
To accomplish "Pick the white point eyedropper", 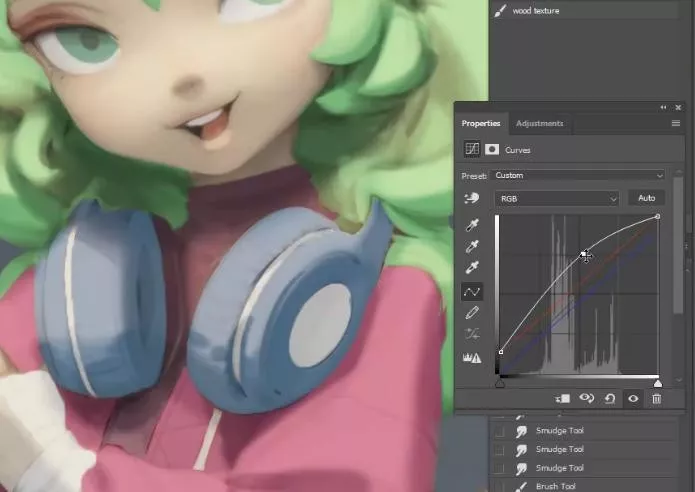I will pos(471,269).
